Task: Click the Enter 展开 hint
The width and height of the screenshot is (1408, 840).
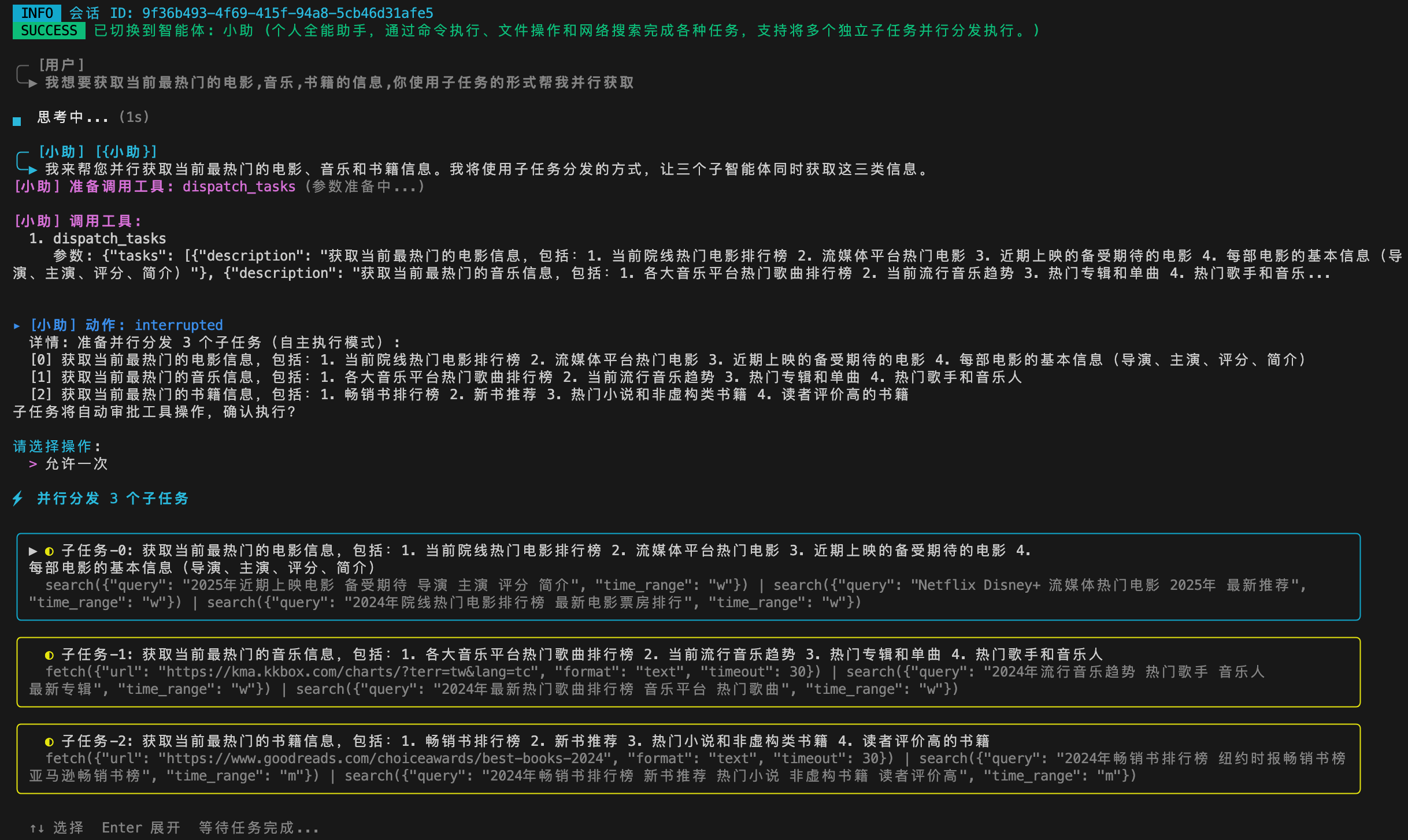Action: click(x=140, y=828)
